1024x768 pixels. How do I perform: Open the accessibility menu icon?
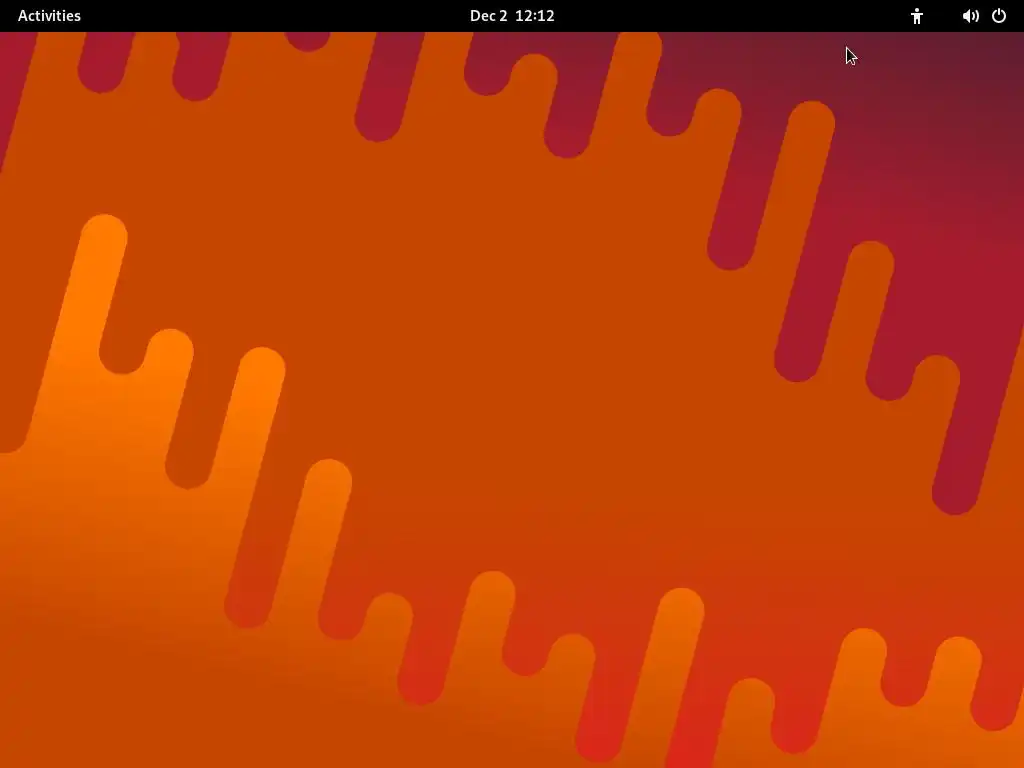(917, 16)
